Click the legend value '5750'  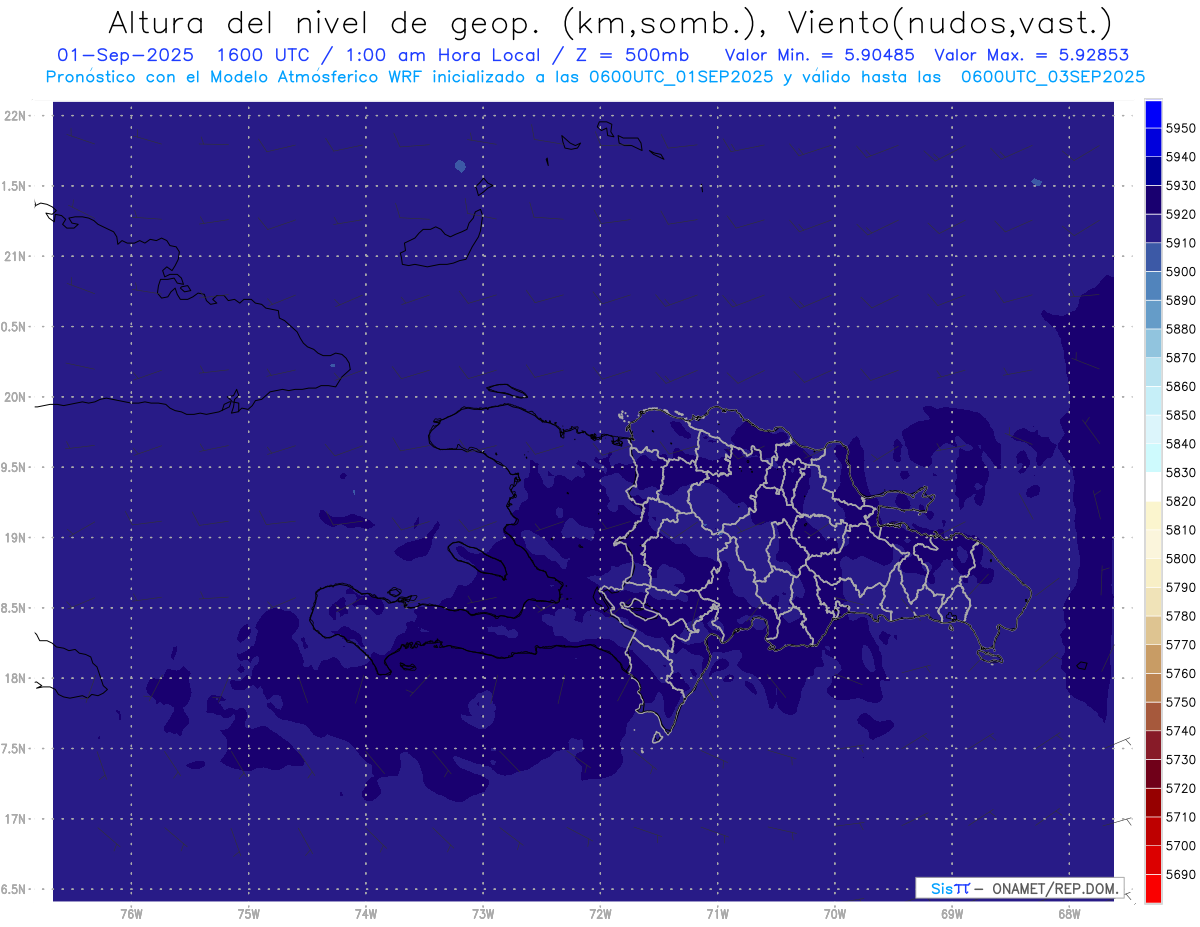[1181, 702]
